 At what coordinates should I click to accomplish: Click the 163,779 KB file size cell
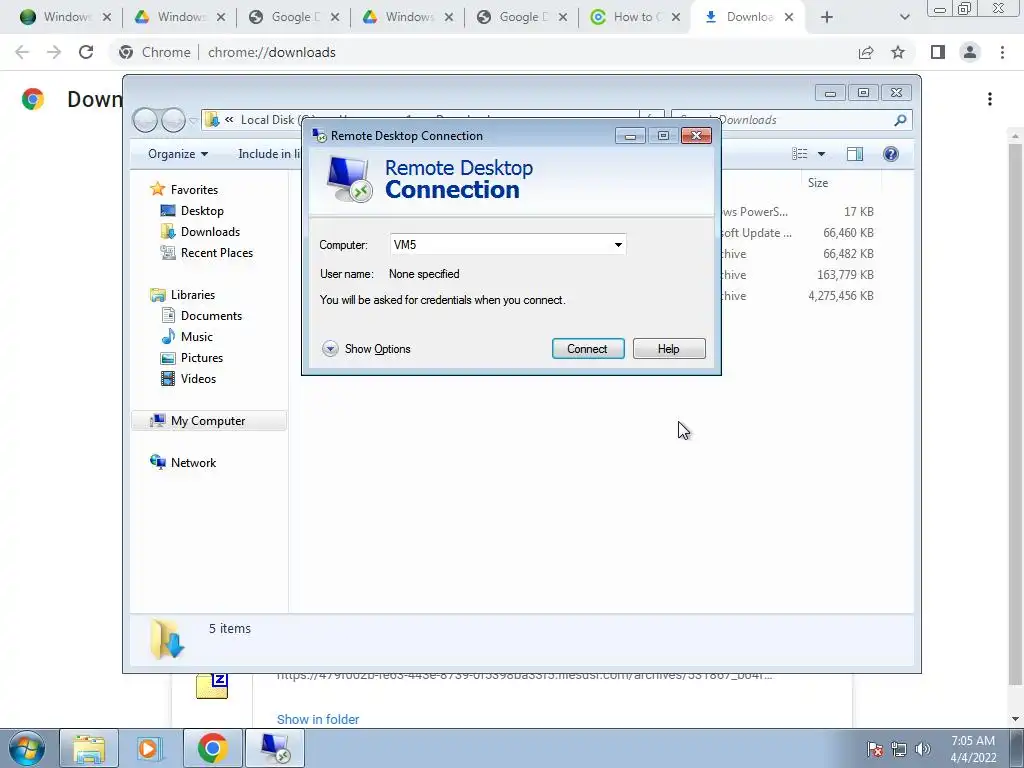pyautogui.click(x=845, y=275)
